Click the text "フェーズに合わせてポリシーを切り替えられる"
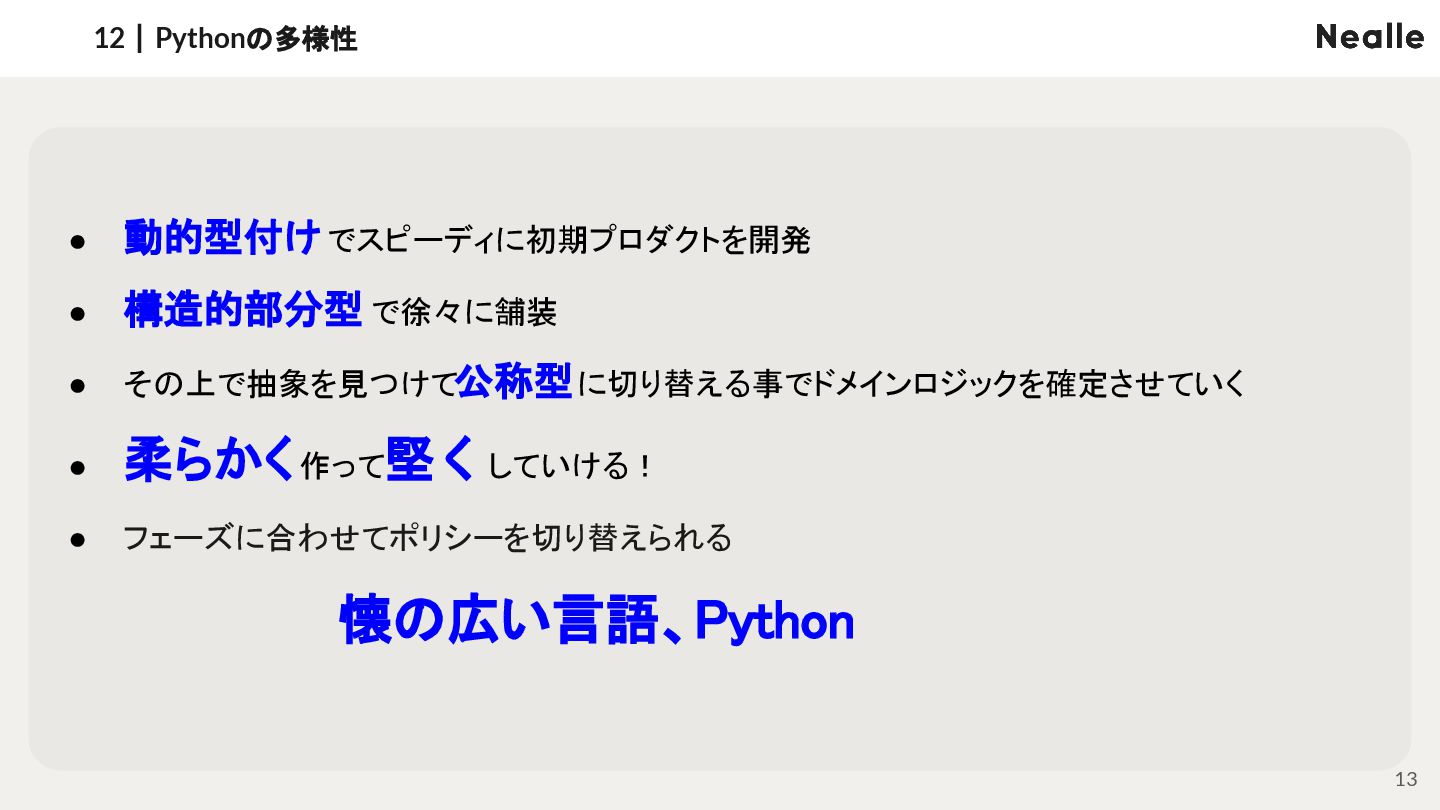 click(428, 538)
